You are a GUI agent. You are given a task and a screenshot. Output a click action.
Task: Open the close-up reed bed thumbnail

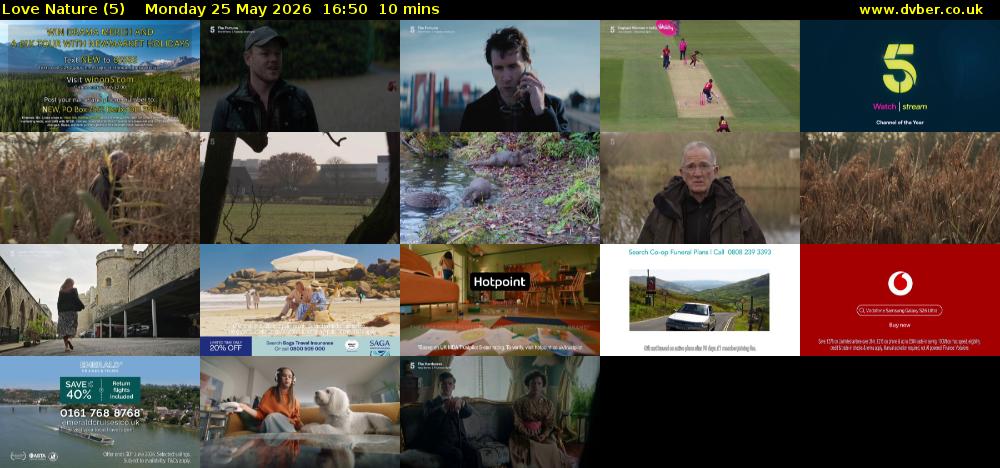pos(900,188)
